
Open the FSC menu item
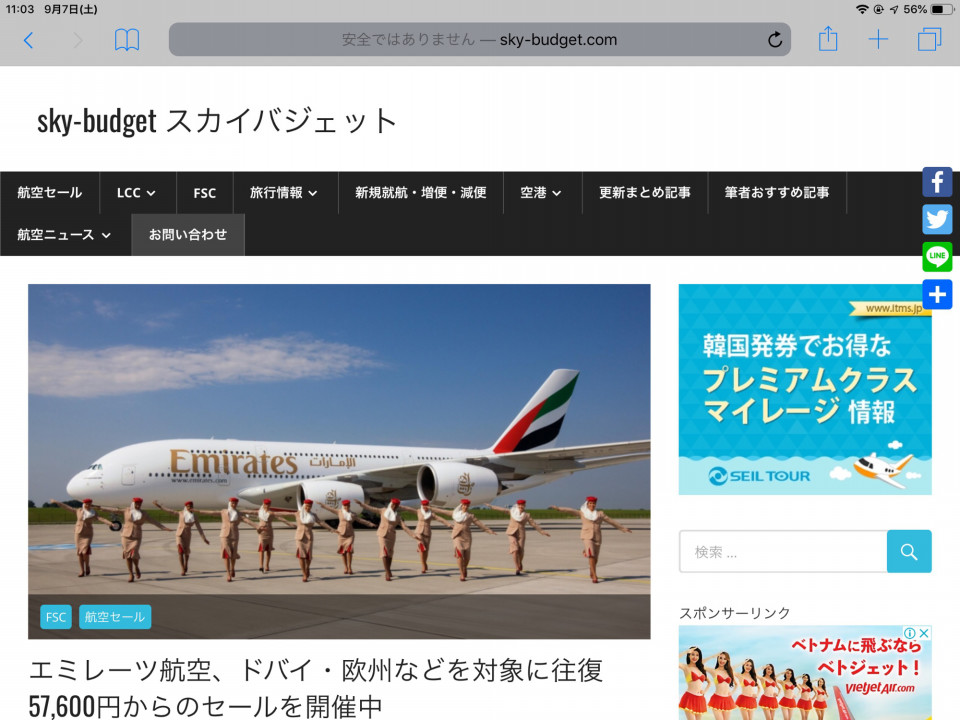tap(204, 193)
